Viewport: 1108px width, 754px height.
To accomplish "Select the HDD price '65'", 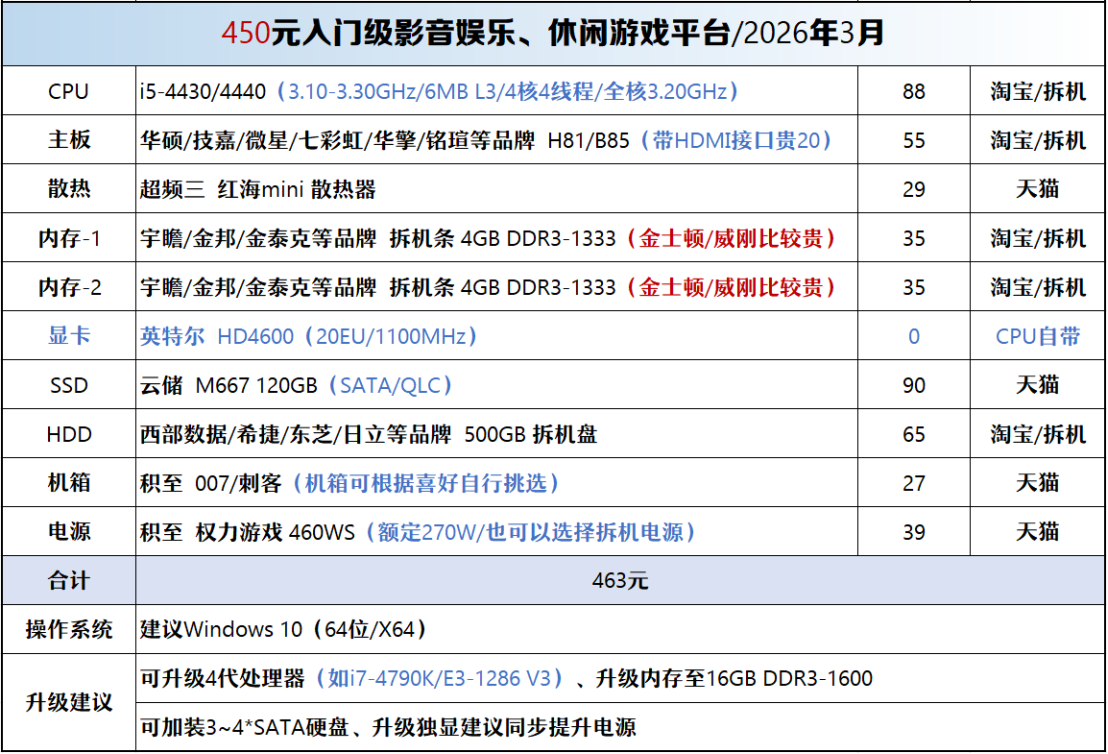I will (914, 434).
